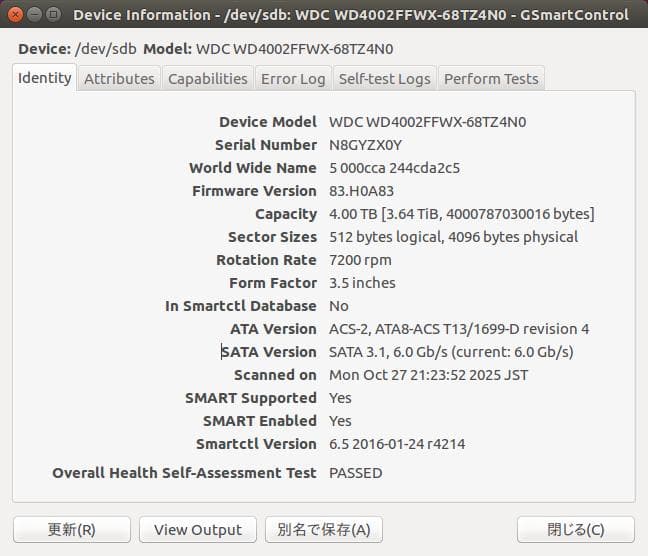648x556 pixels.
Task: Select the serial number N8GYZX0Y
Action: (365, 145)
